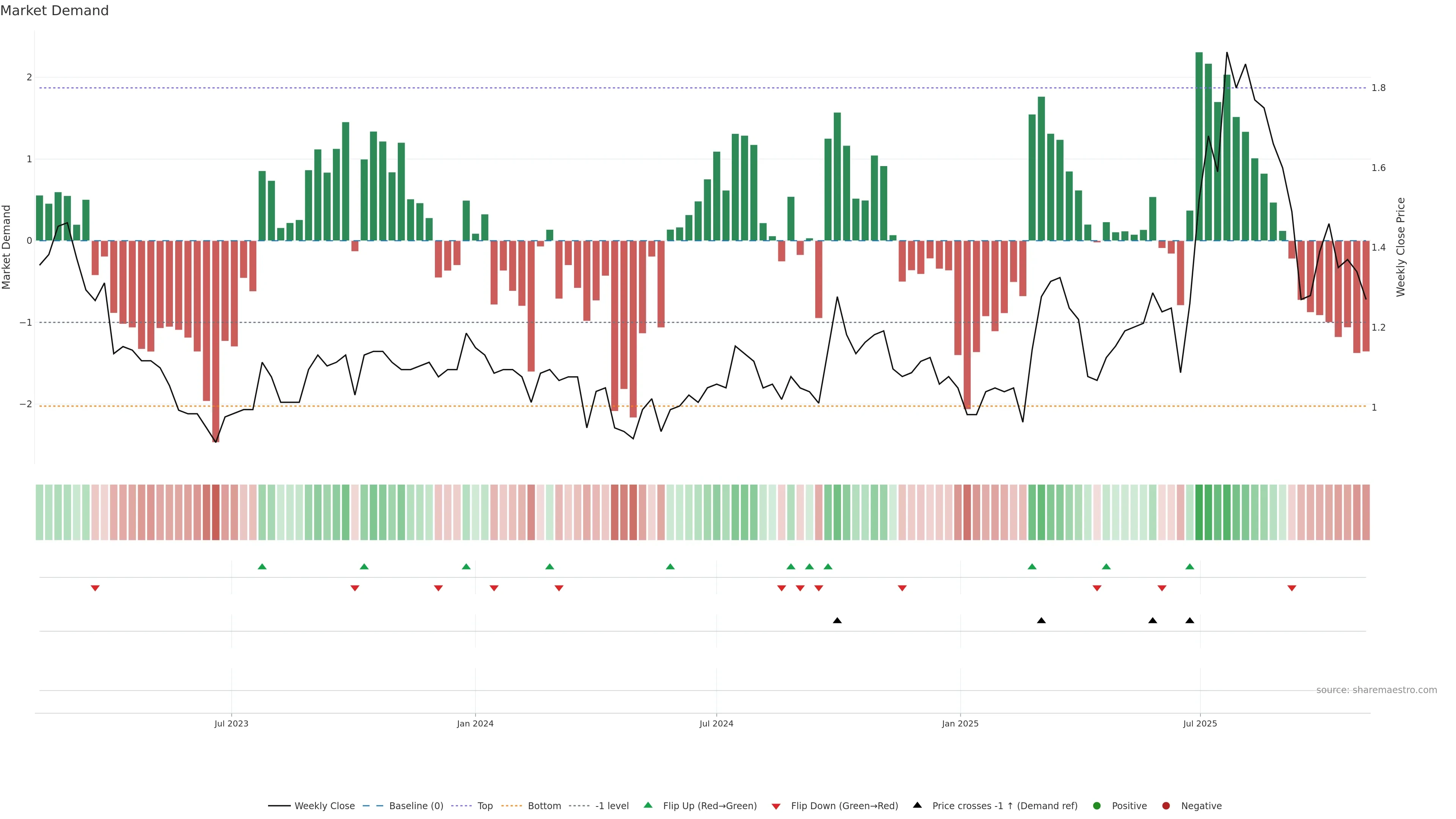Click the Jan 2025 axis label
Screen dimensions: 1456x819
tap(960, 723)
